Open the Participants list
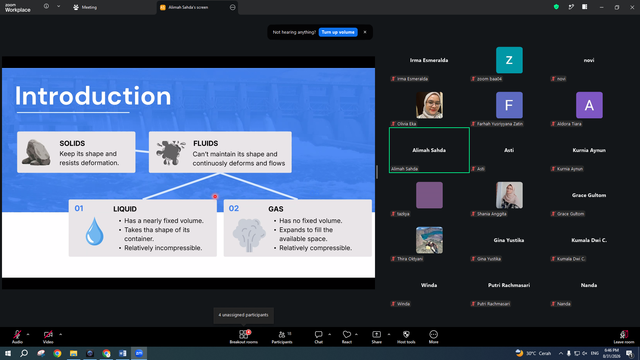The width and height of the screenshot is (640, 360). click(282, 337)
